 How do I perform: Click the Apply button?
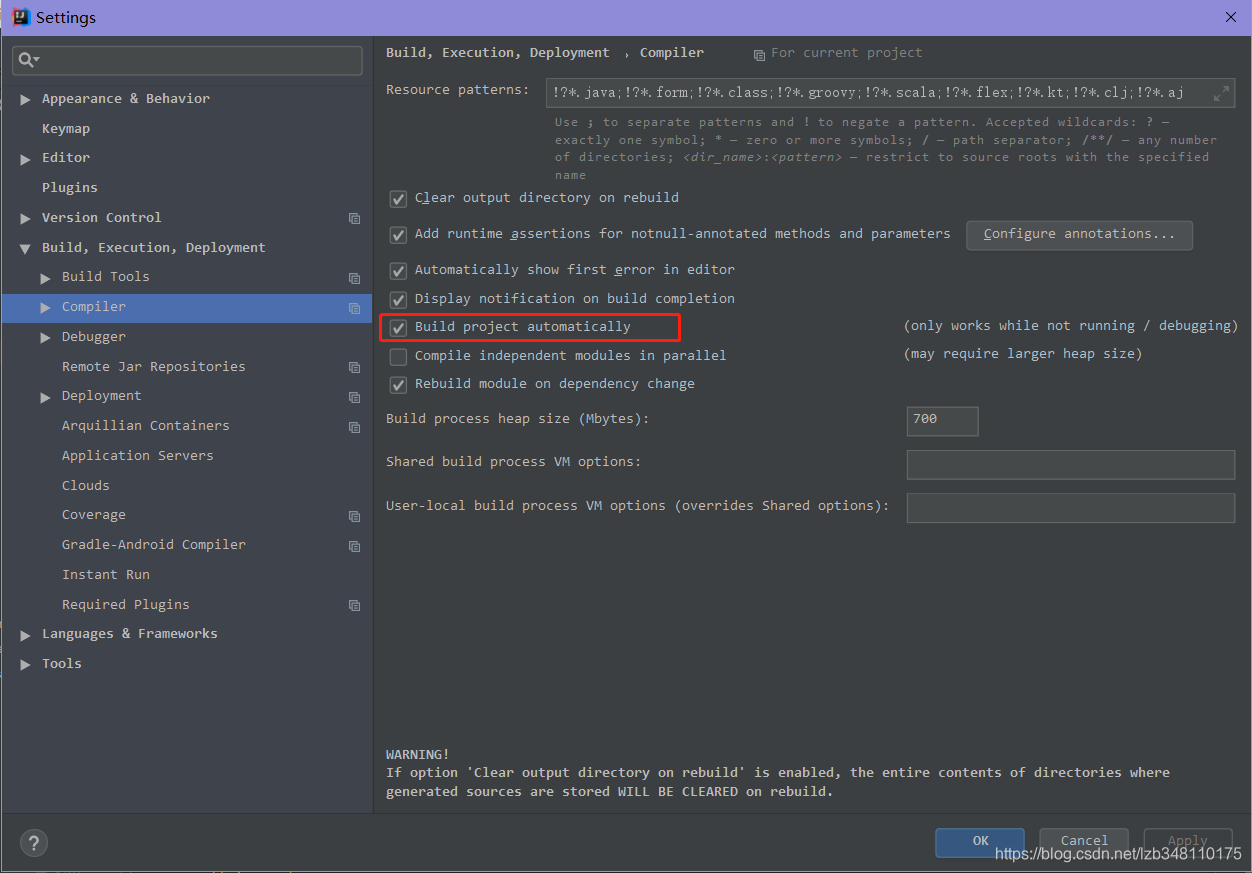point(1188,841)
